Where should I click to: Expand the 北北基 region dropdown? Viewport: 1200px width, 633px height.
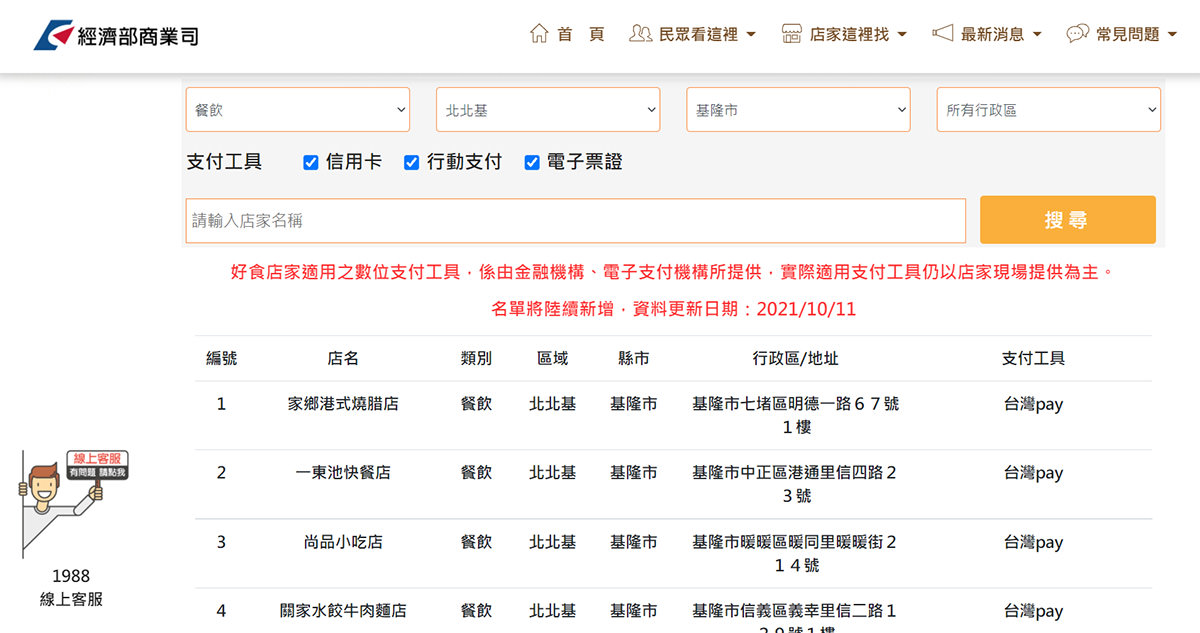[x=548, y=110]
